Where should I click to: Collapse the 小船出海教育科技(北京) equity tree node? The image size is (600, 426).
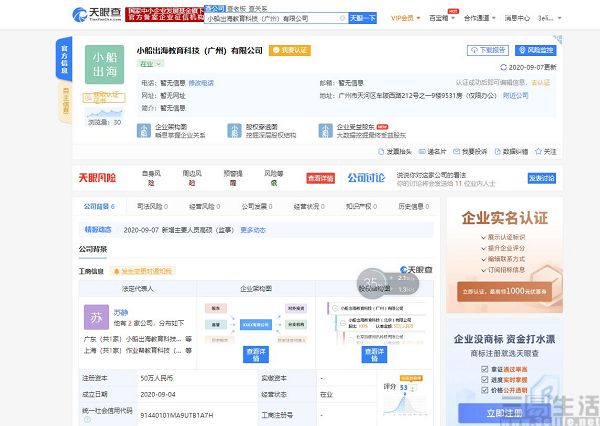342,323
